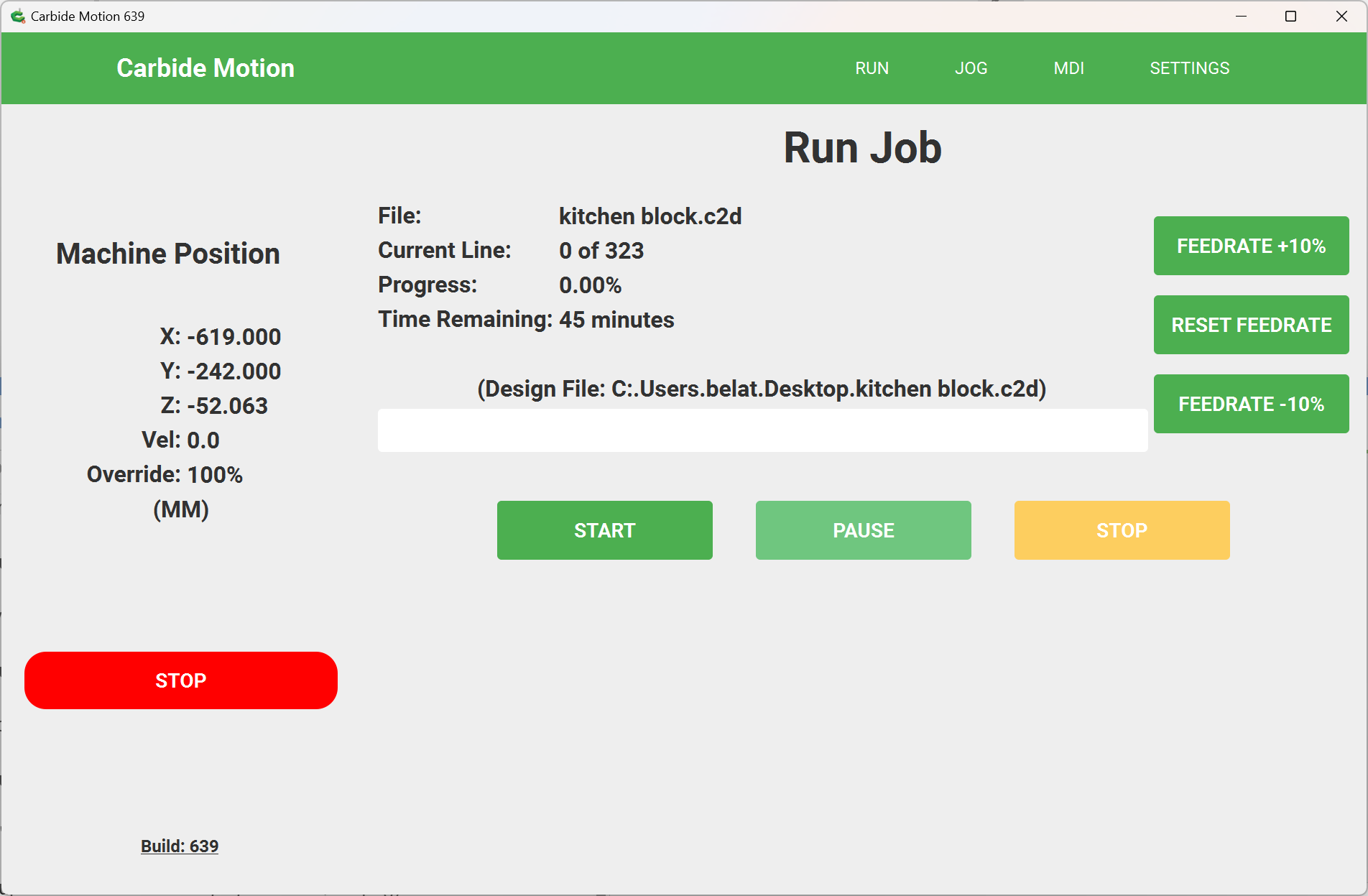Screen dimensions: 1368x896
Task: Minimize the Carbide Motion window
Action: coord(1241,16)
